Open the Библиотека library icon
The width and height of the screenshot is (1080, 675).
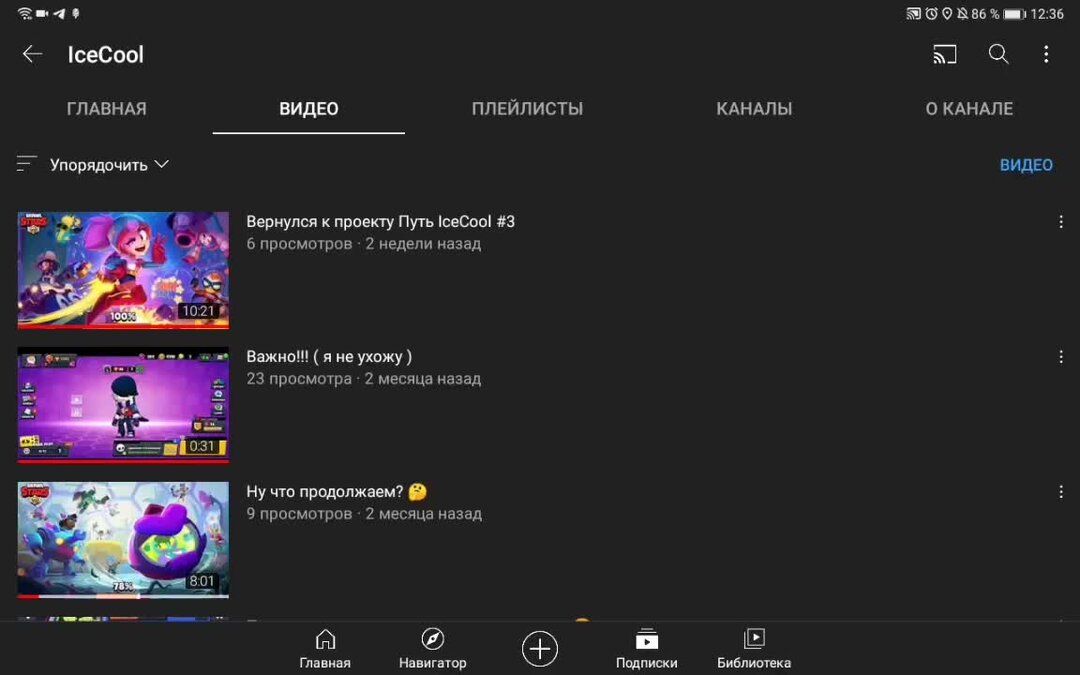[754, 639]
